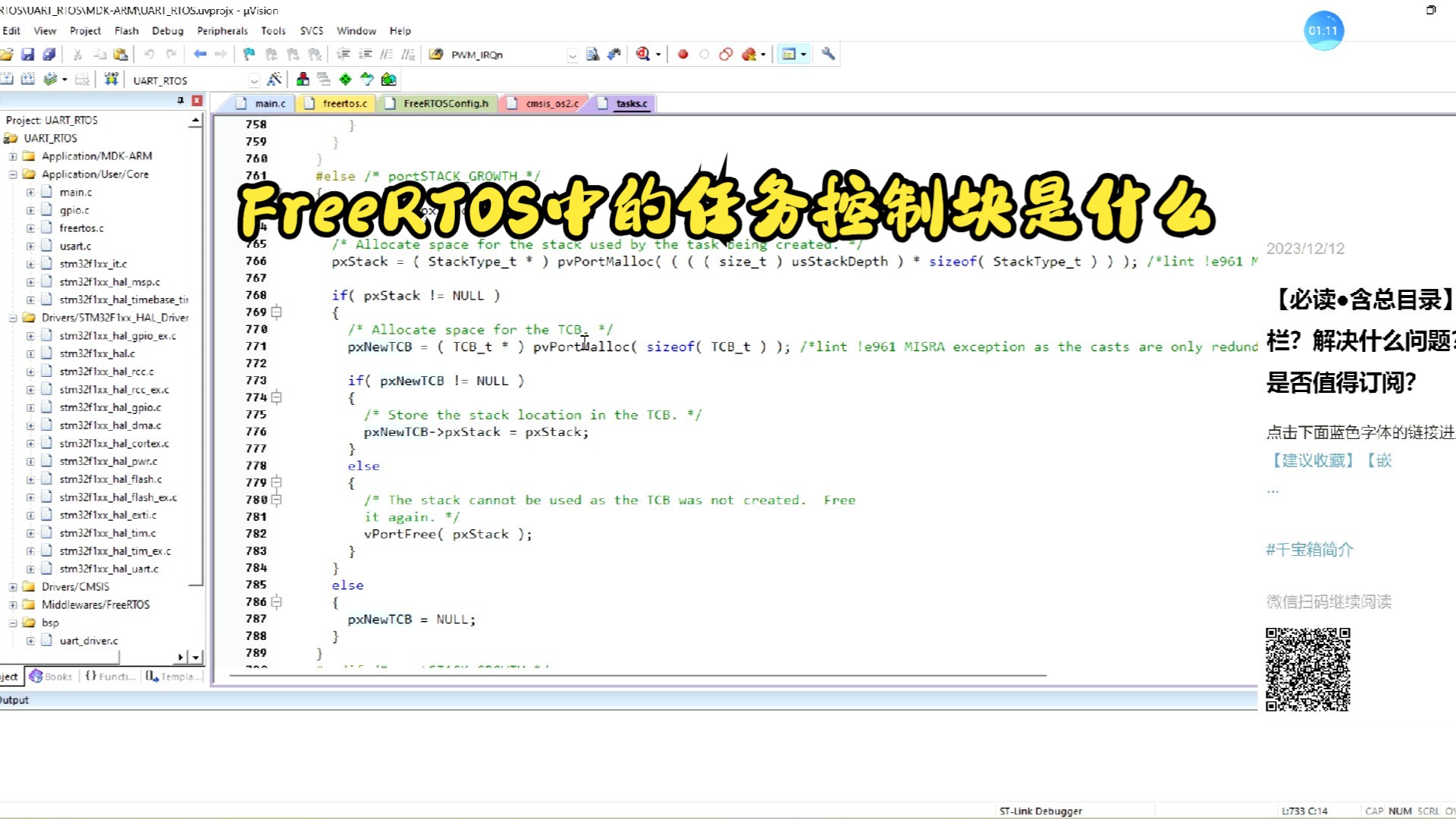This screenshot has width=1456, height=819.
Task: Click the Undo arrow icon
Action: coord(149,54)
